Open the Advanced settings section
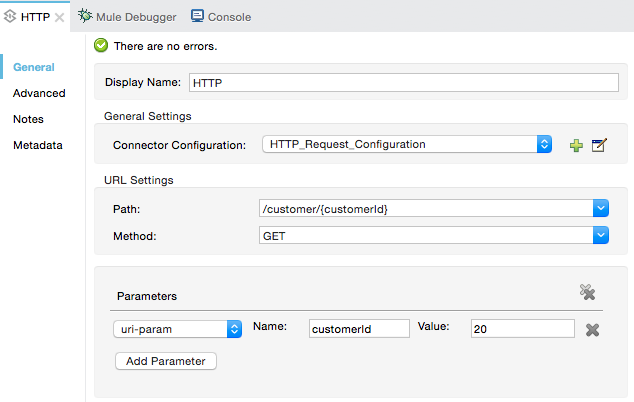The height and width of the screenshot is (402, 634). (39, 93)
